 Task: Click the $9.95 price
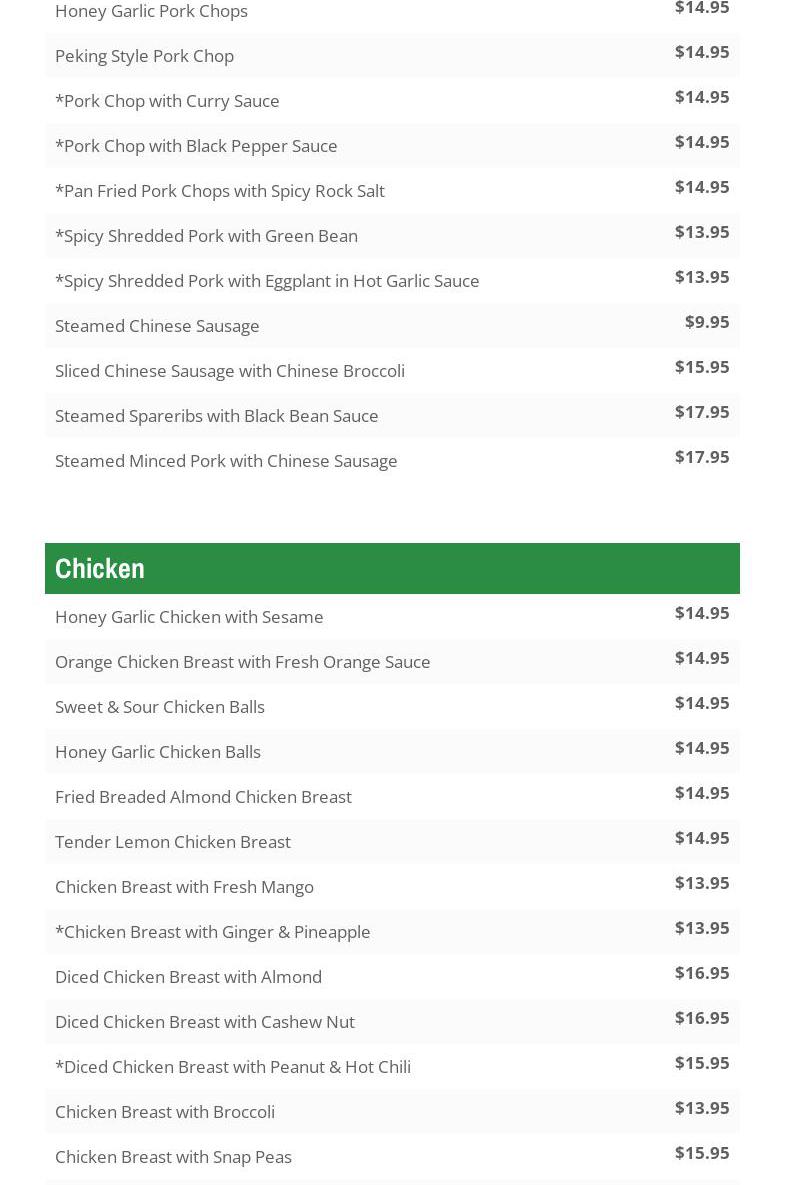[706, 322]
